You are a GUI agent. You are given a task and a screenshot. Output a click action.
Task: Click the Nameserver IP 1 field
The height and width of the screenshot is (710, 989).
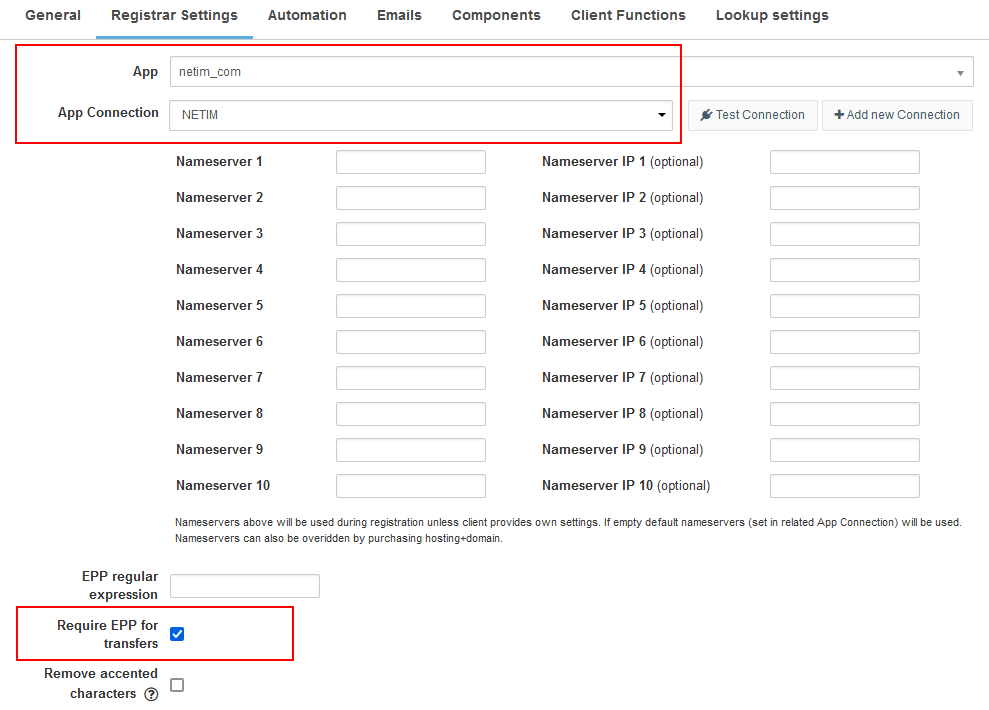(844, 161)
